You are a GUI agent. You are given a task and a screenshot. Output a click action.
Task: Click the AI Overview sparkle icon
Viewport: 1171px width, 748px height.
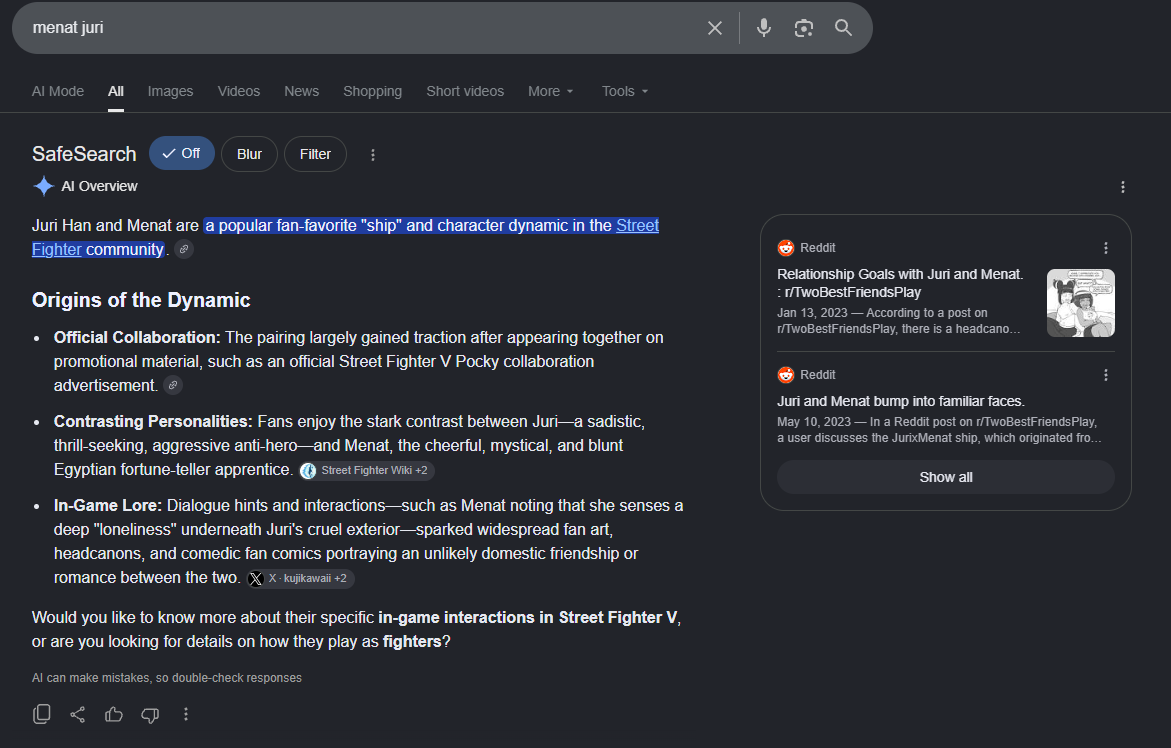click(x=44, y=186)
